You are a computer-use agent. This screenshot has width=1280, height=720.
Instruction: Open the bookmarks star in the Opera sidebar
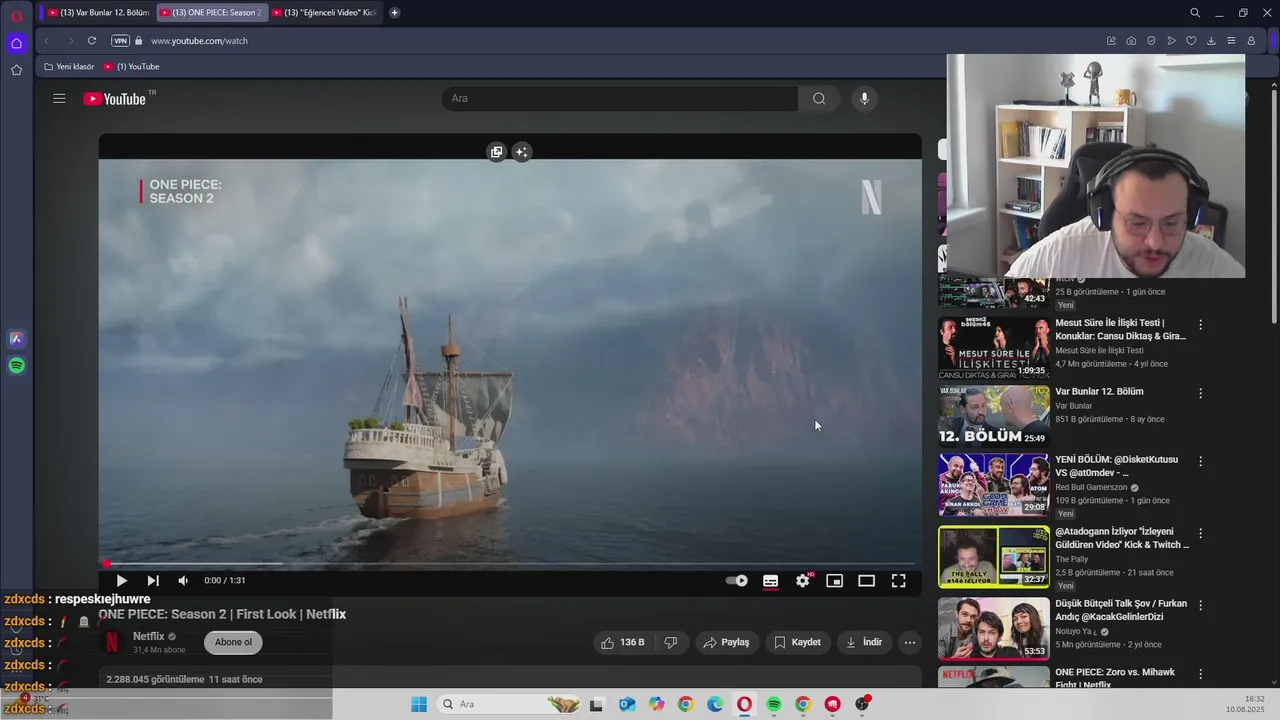click(x=16, y=70)
